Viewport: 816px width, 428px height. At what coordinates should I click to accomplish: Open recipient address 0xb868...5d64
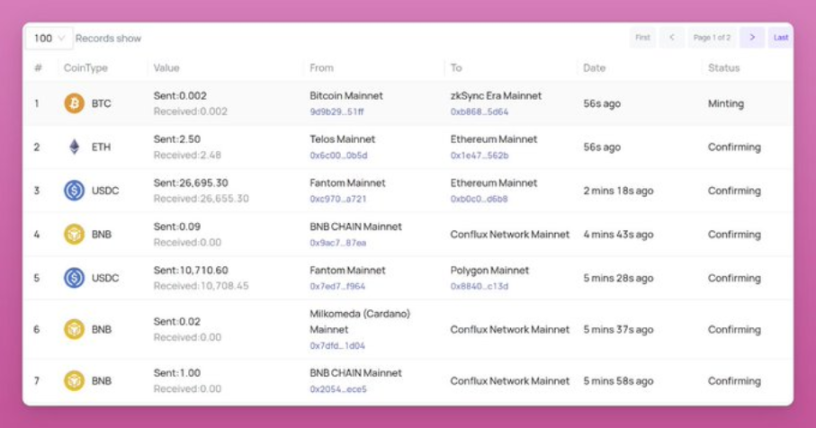click(479, 111)
